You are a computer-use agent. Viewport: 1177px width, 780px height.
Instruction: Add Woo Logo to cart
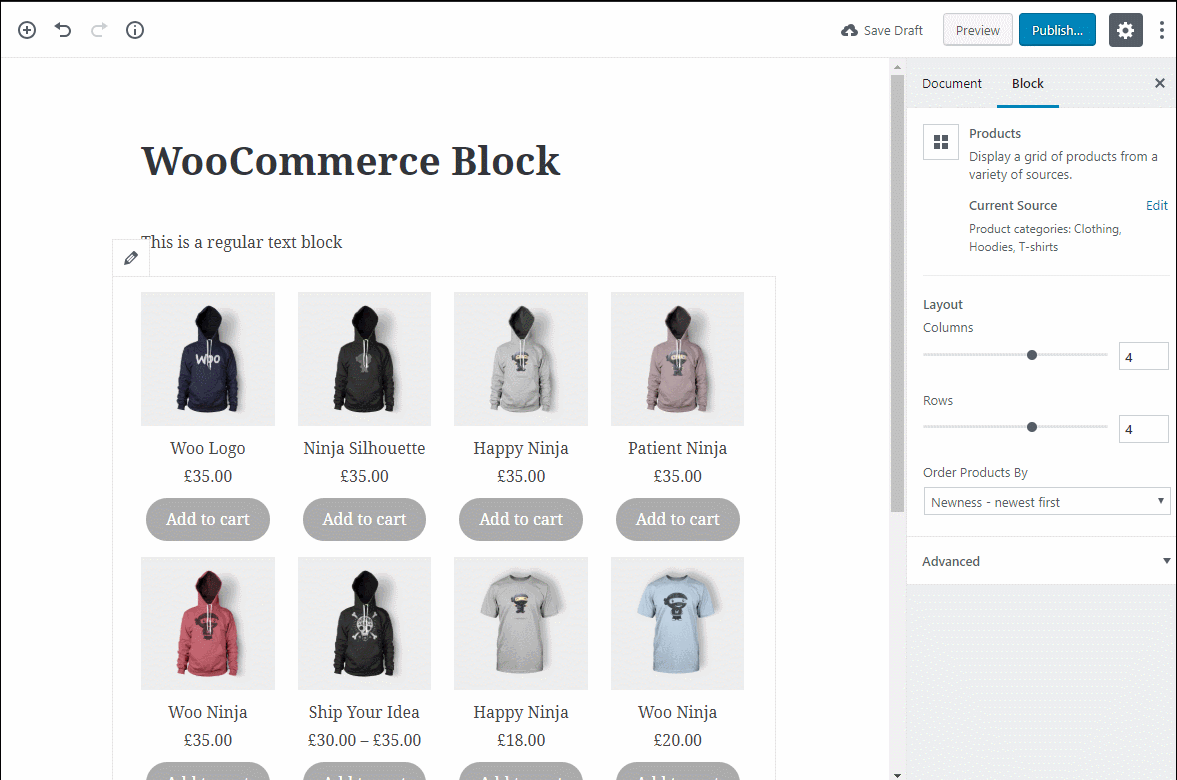207,519
